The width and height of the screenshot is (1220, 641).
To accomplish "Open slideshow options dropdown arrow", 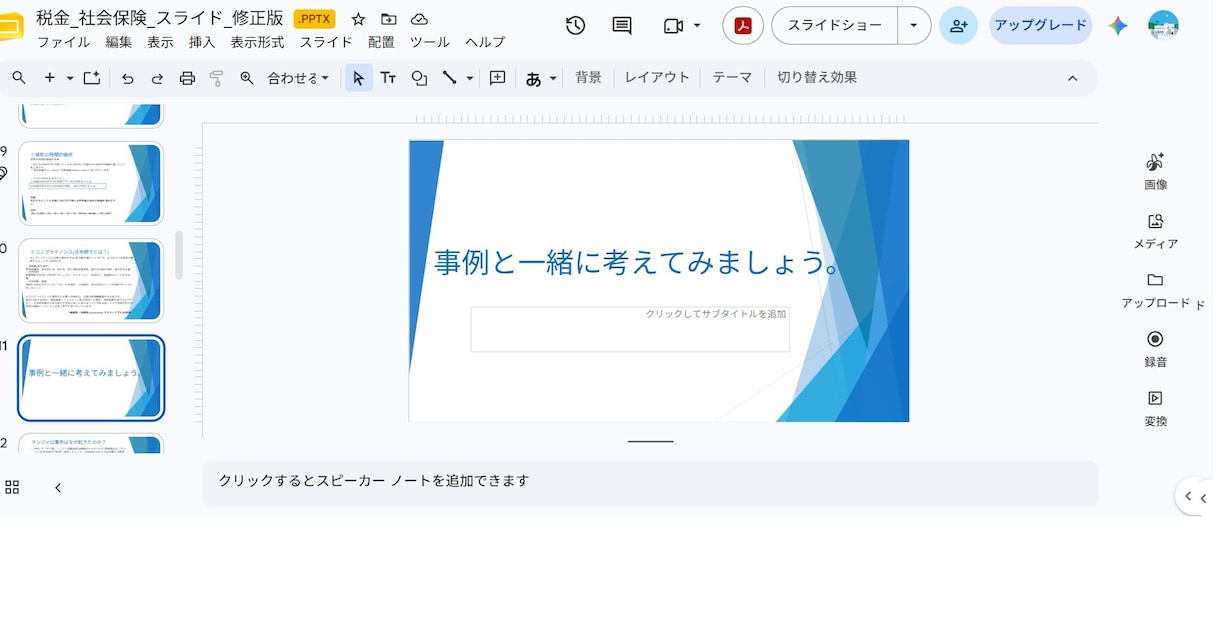I will click(x=914, y=26).
